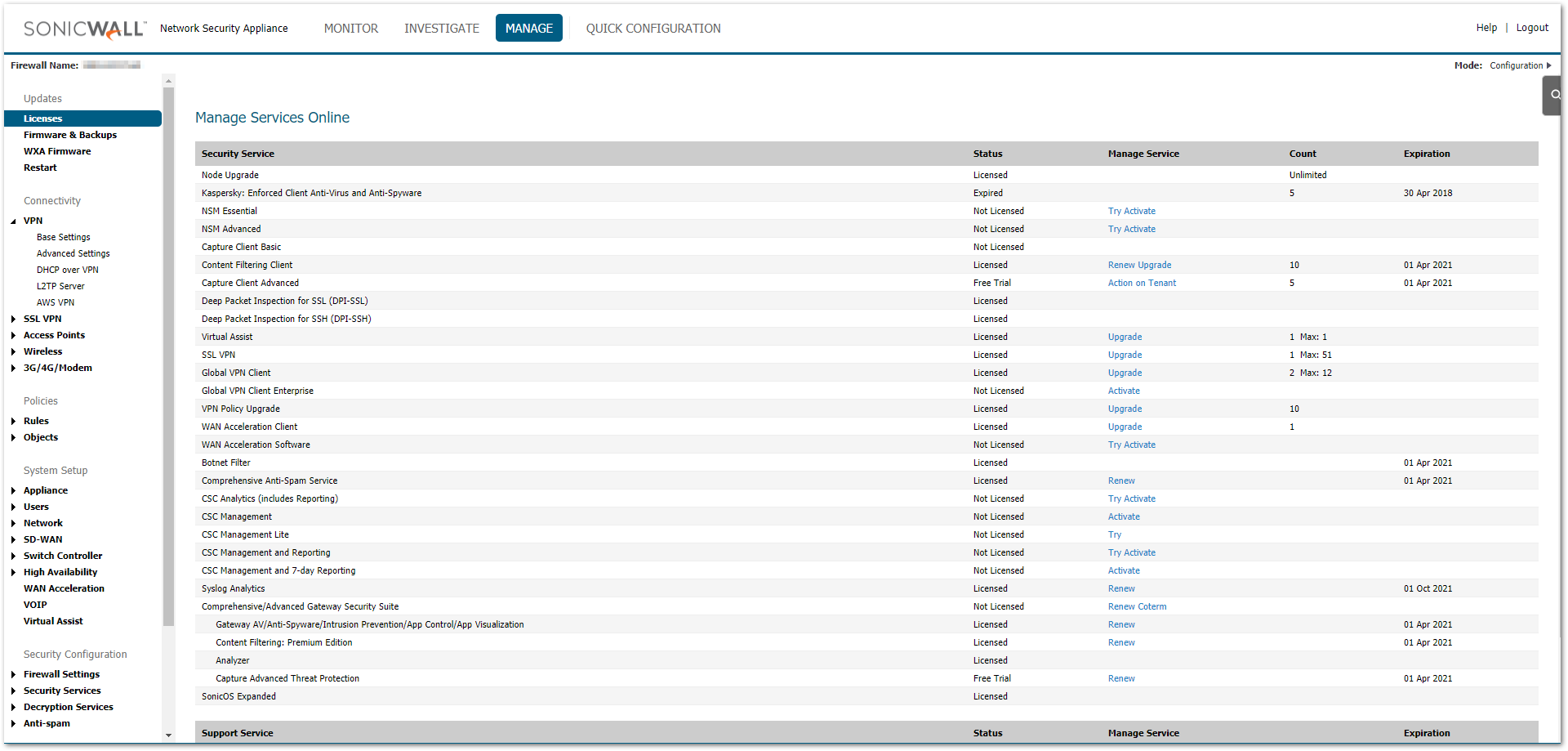
Task: Select Firmware & Backups in sidebar
Action: (69, 135)
